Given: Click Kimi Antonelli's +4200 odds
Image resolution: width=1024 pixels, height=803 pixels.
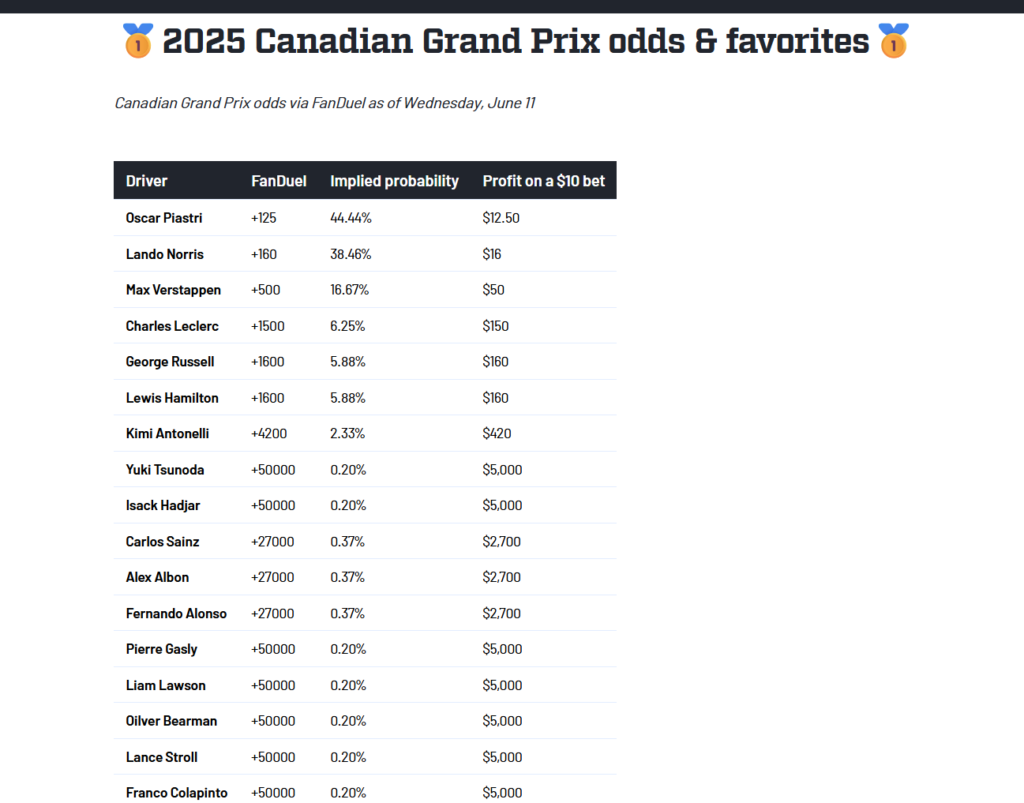Looking at the screenshot, I should coord(269,433).
